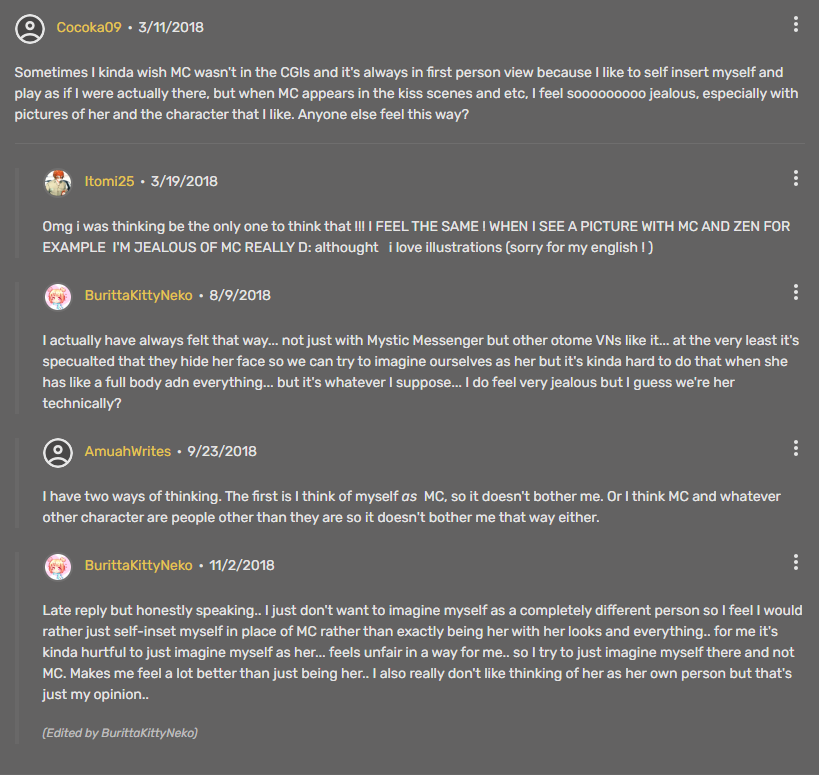Click the 9/23/2018 reply timestamp
Image resolution: width=819 pixels, height=775 pixels.
[221, 452]
